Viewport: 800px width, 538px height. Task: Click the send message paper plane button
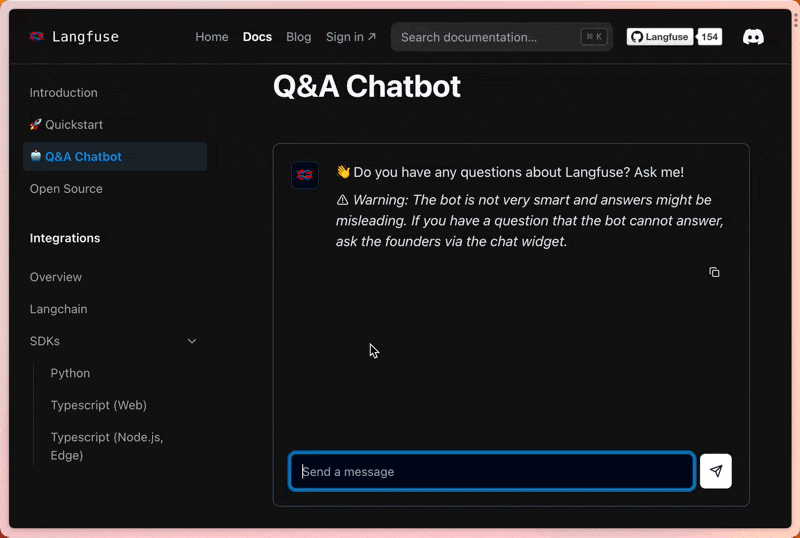tap(716, 471)
